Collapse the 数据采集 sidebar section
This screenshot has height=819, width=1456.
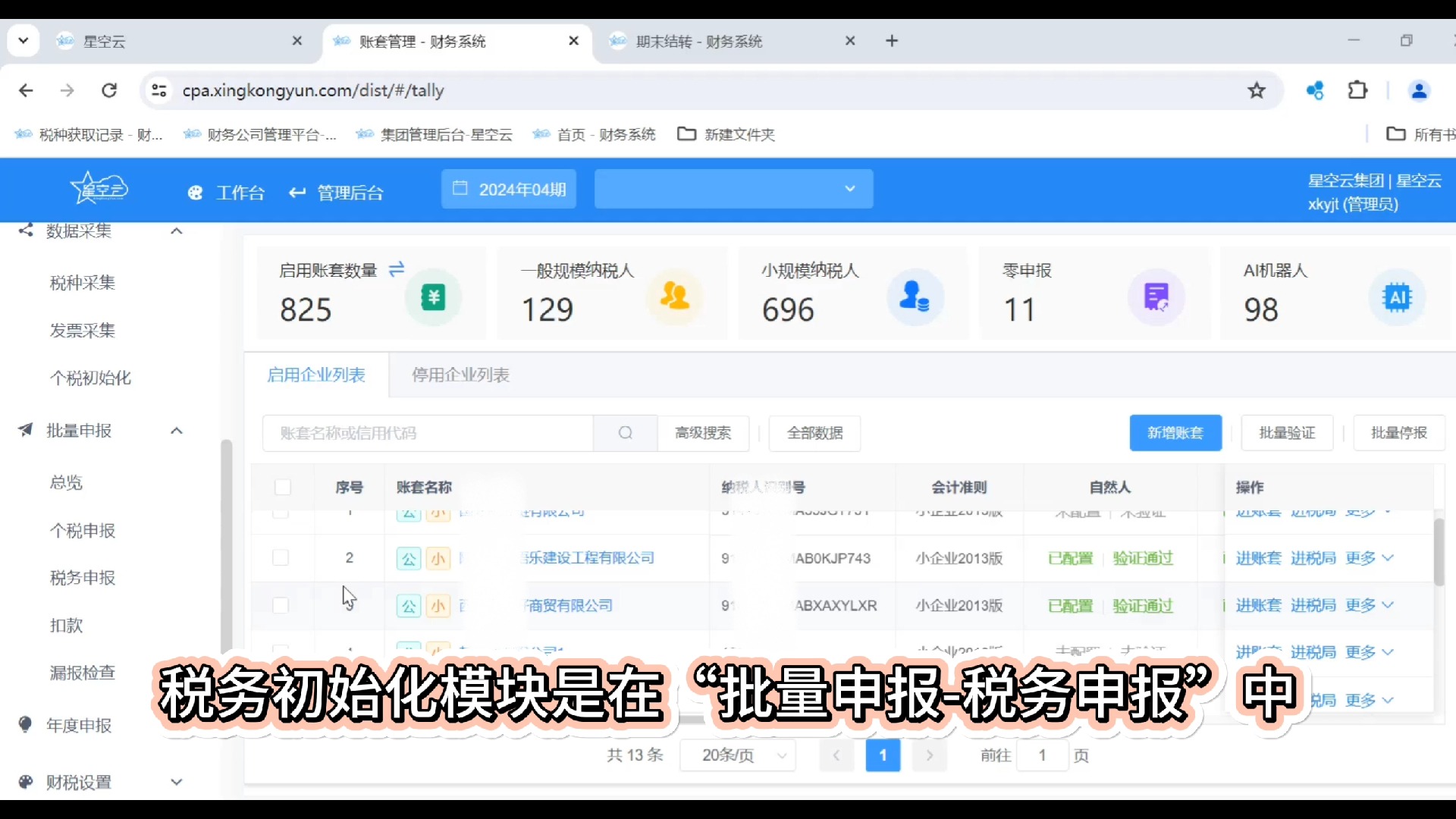point(177,231)
